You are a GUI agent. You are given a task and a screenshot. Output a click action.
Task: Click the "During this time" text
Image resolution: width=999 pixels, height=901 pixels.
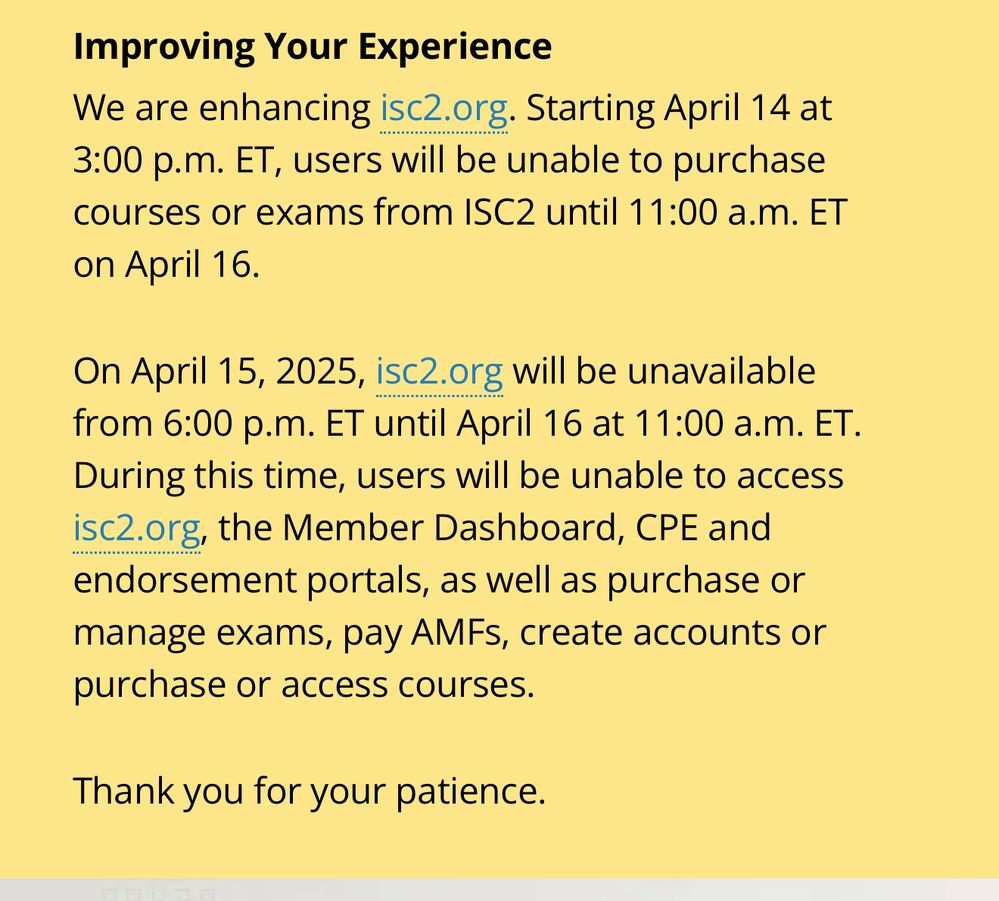[x=208, y=476]
